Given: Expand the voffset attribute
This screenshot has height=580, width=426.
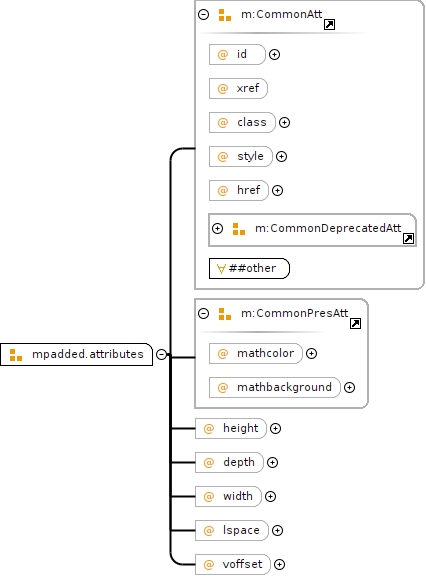Looking at the screenshot, I should click(279, 564).
